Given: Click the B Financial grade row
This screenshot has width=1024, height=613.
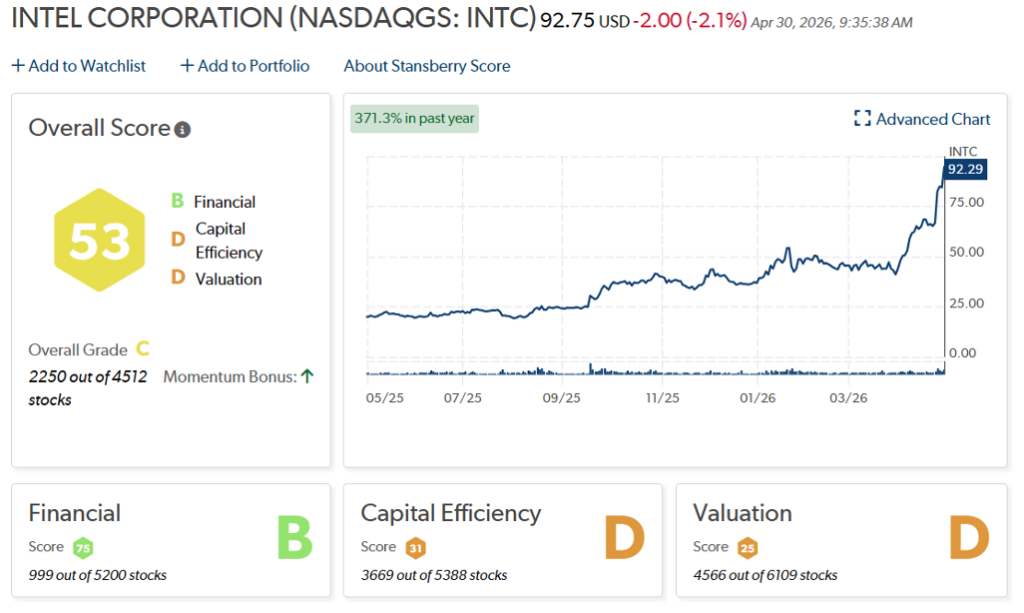Looking at the screenshot, I should click(213, 201).
